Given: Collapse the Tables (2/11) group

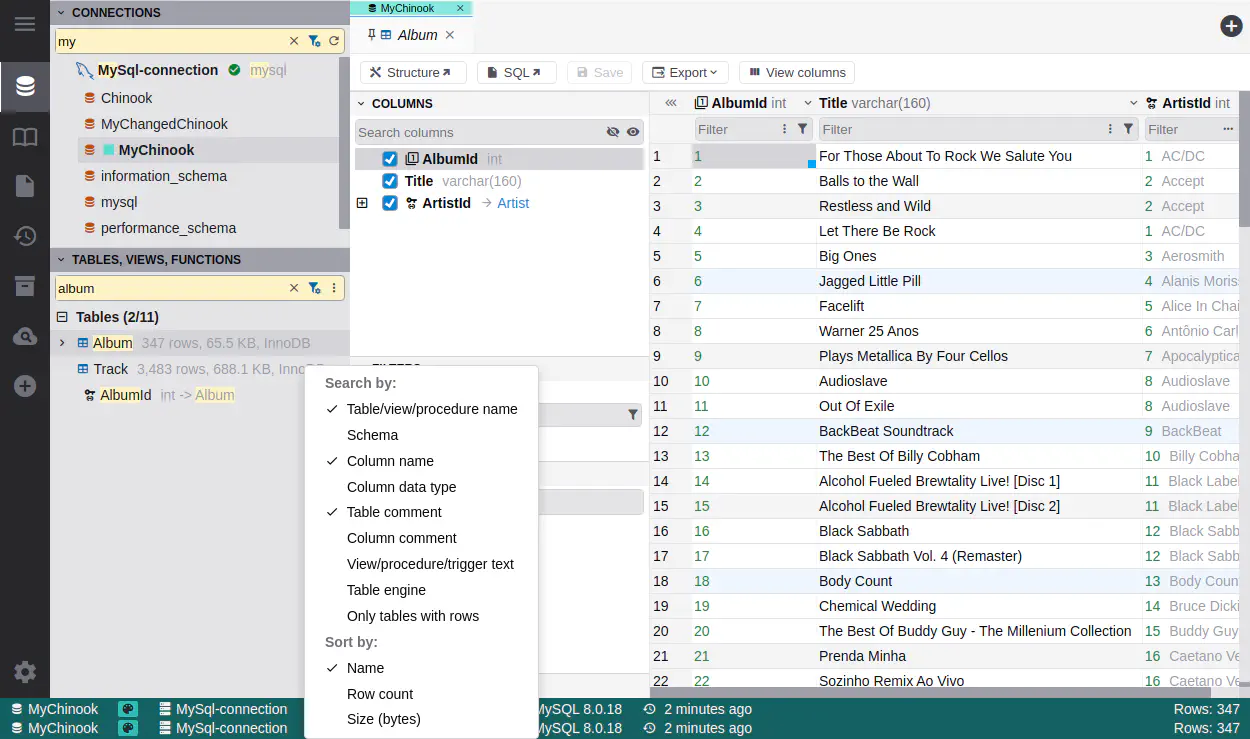Looking at the screenshot, I should click(62, 317).
